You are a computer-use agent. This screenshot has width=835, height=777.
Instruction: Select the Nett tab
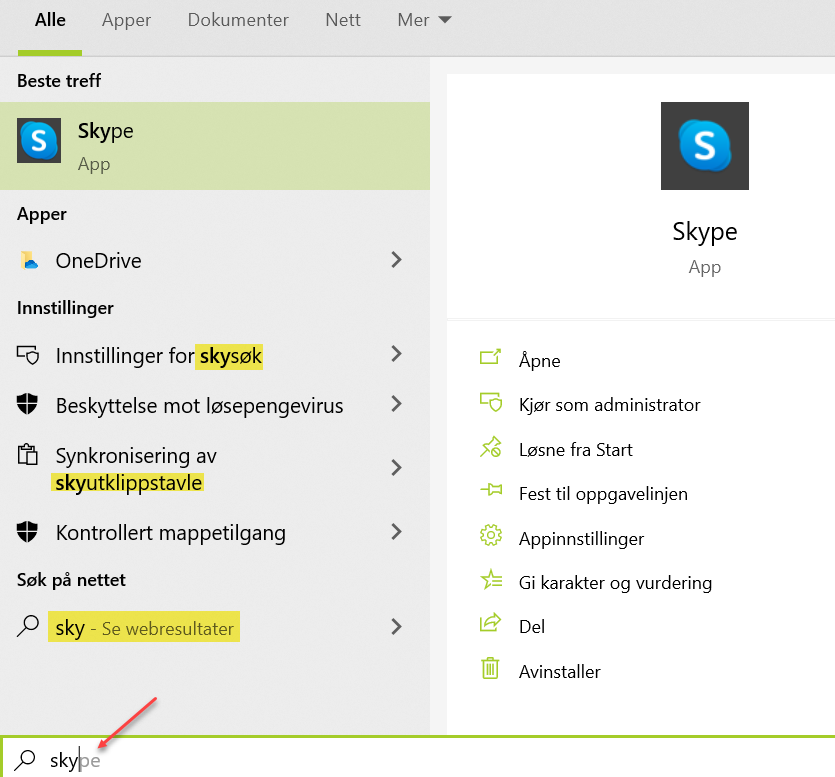click(343, 20)
